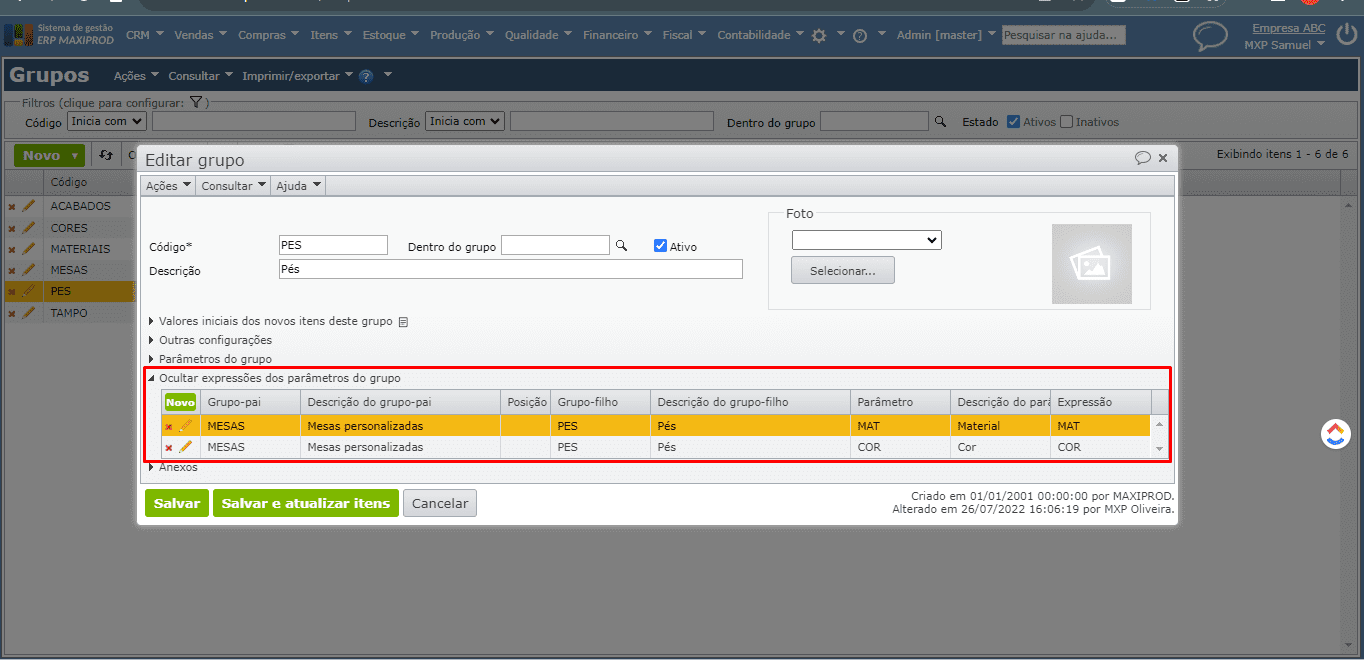Open Código filter 'Inicia com' dropdown
The width and height of the screenshot is (1364, 660).
click(x=107, y=121)
